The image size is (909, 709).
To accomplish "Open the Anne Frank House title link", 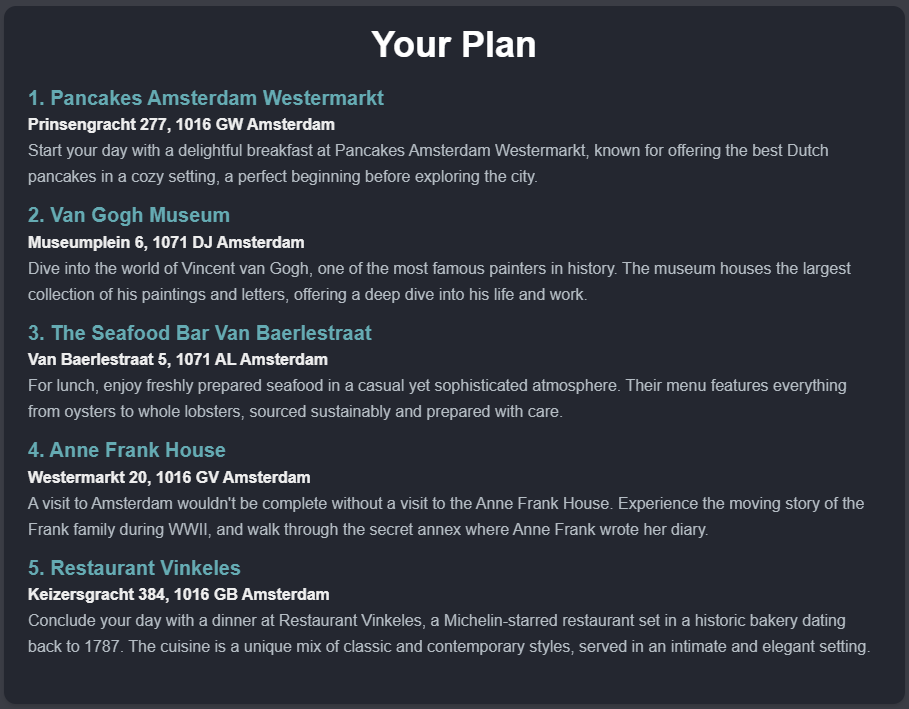I will pyautogui.click(x=137, y=450).
